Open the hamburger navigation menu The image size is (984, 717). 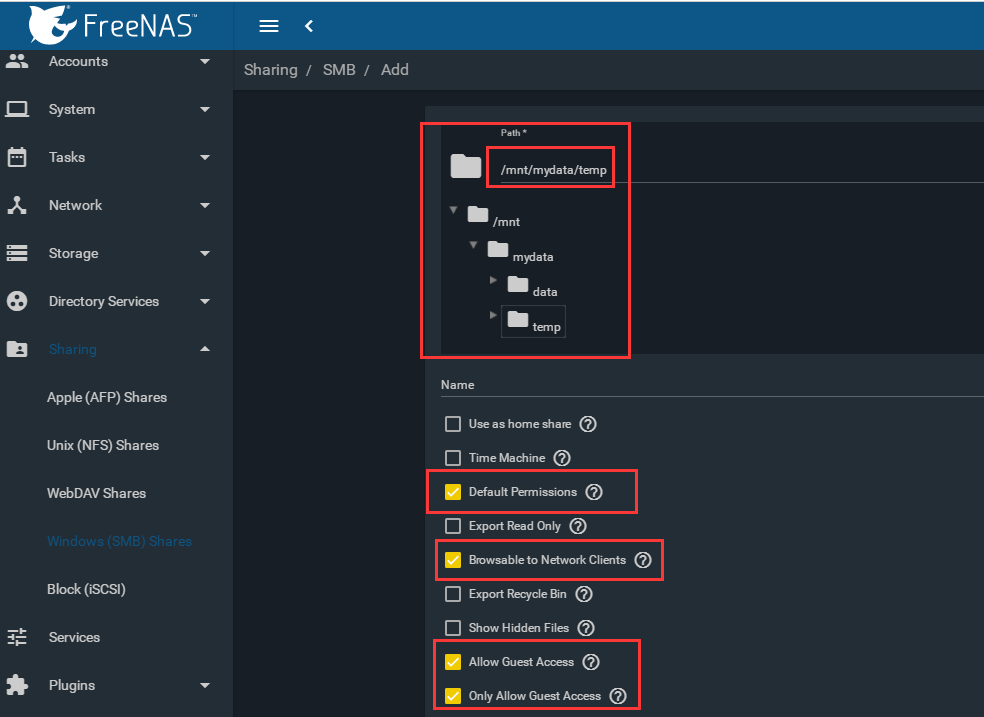pyautogui.click(x=268, y=26)
